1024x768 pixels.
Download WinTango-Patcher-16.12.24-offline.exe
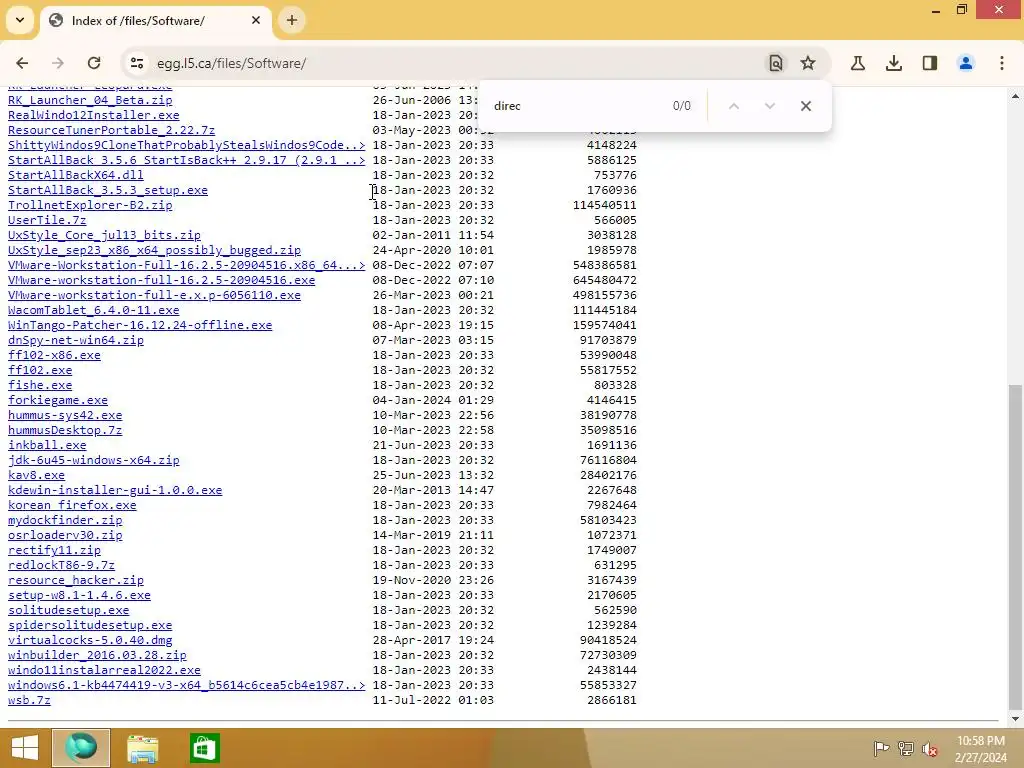coord(140,325)
